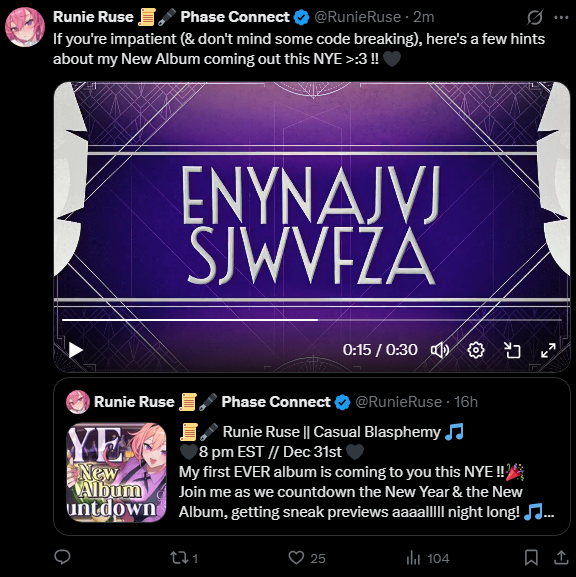Open the @RunieRuse handle link at top

(357, 17)
